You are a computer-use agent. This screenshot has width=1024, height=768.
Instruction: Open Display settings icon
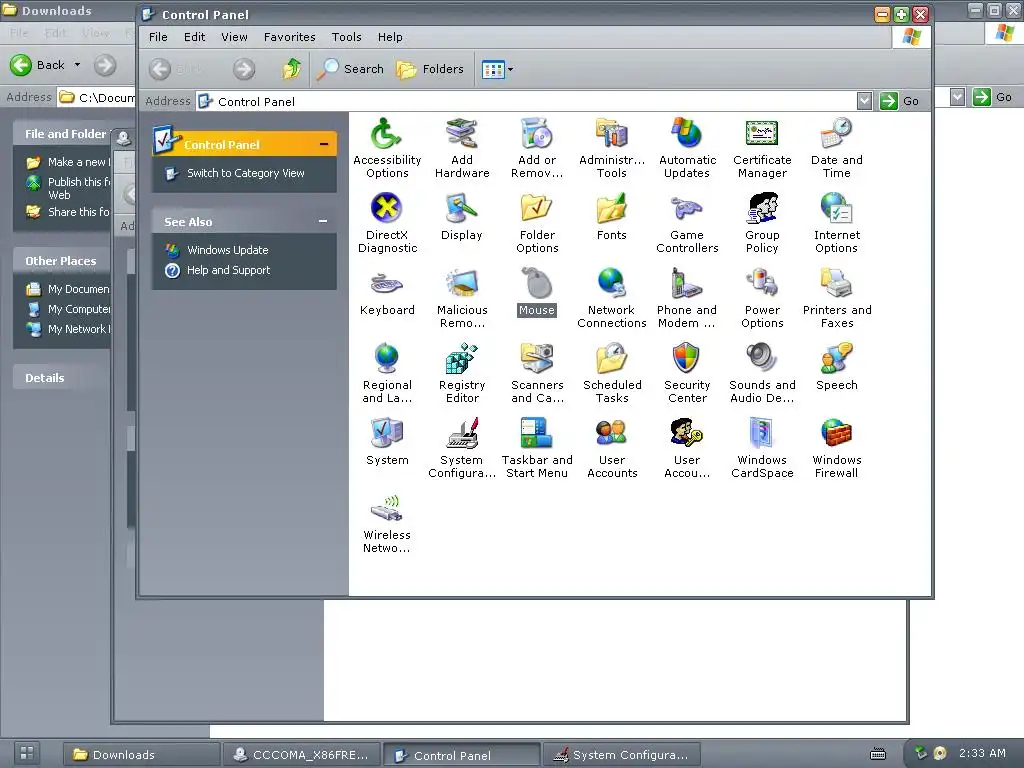tap(462, 216)
